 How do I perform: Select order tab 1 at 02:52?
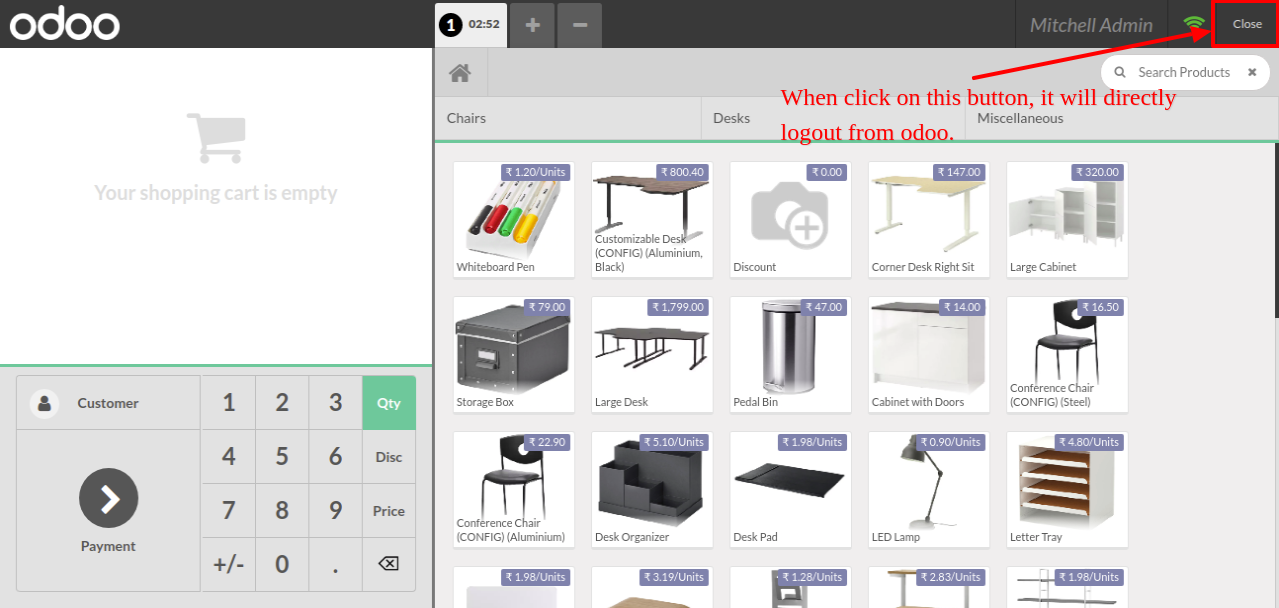coord(471,25)
